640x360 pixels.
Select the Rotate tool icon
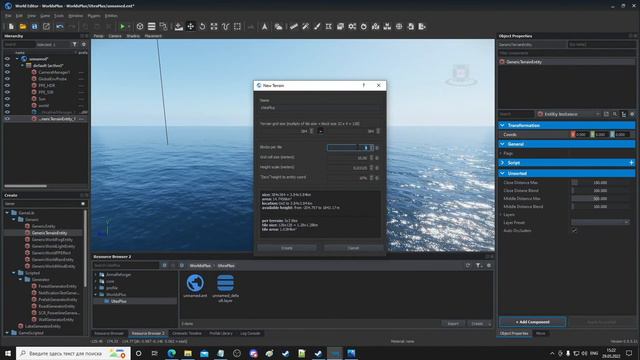point(202,27)
